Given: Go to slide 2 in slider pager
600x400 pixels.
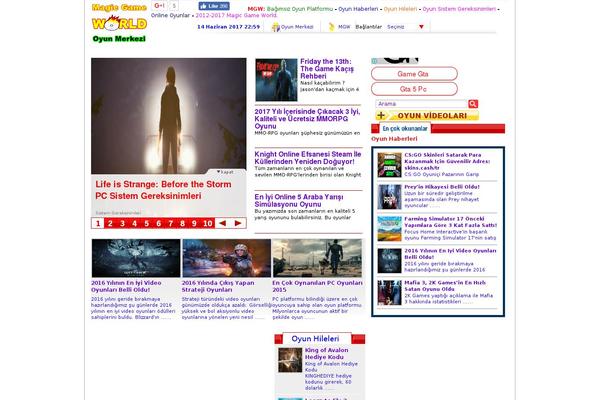Looking at the screenshot, I should click(x=110, y=223).
